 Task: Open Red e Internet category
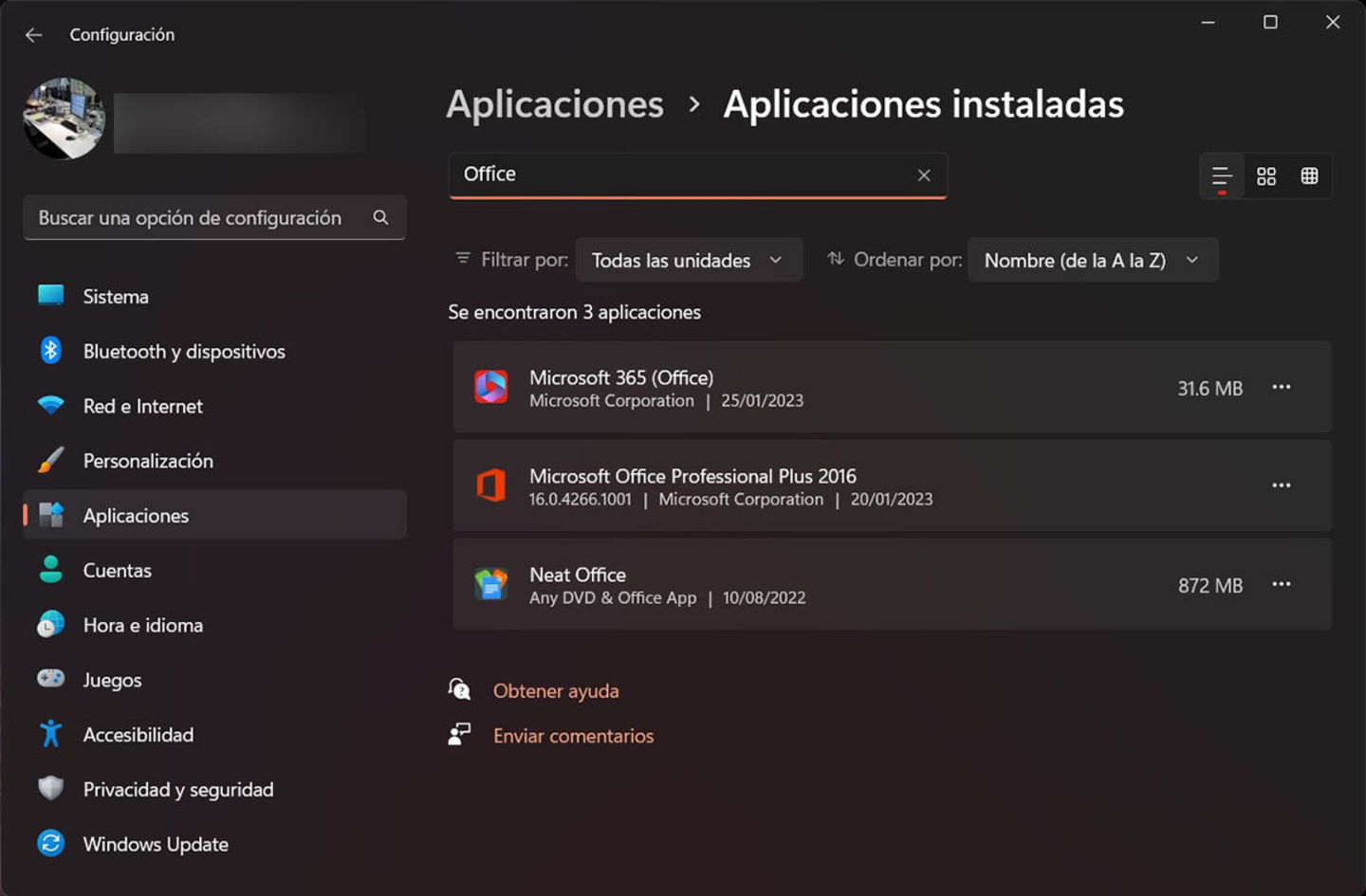click(214, 406)
